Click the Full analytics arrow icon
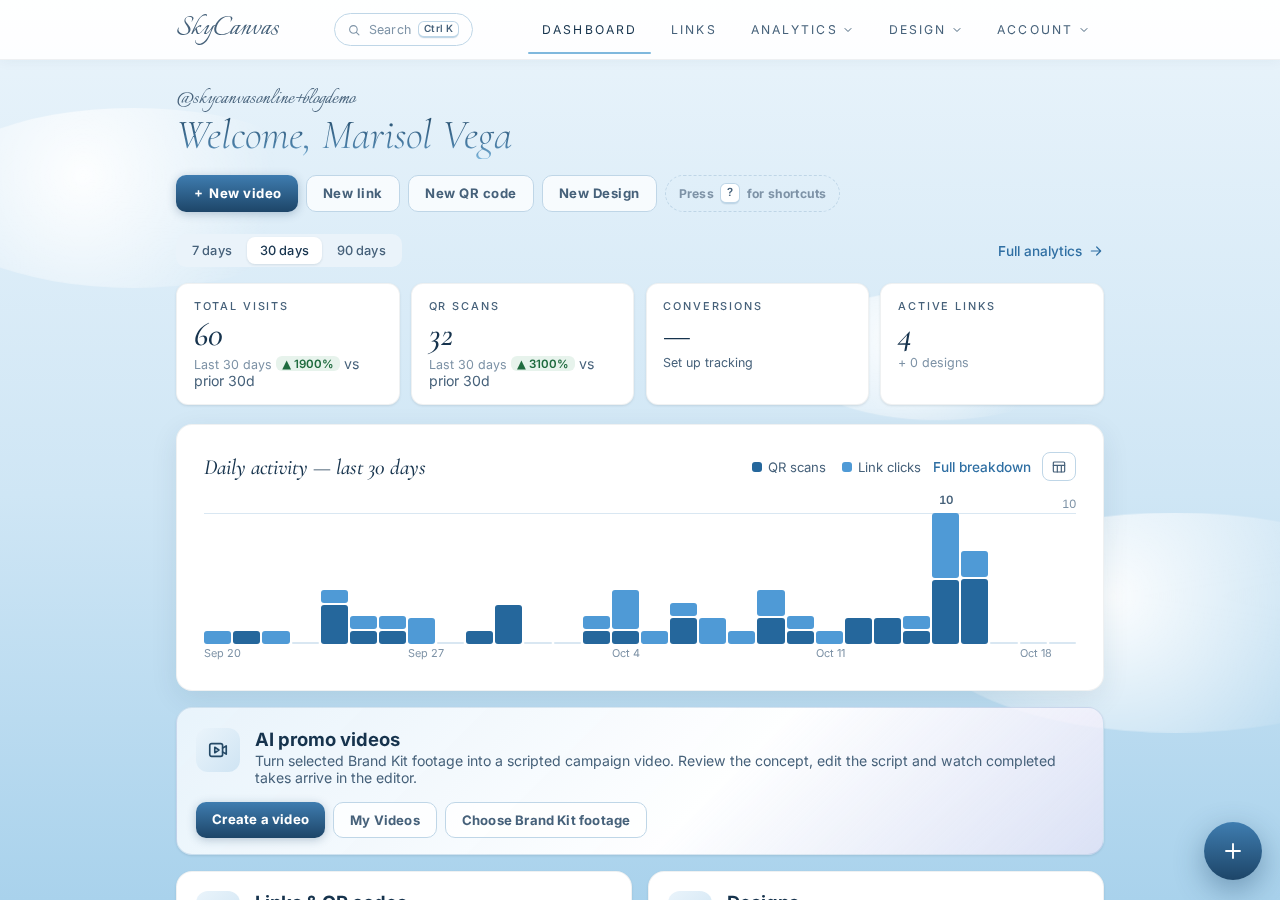The width and height of the screenshot is (1280, 900). click(1096, 251)
